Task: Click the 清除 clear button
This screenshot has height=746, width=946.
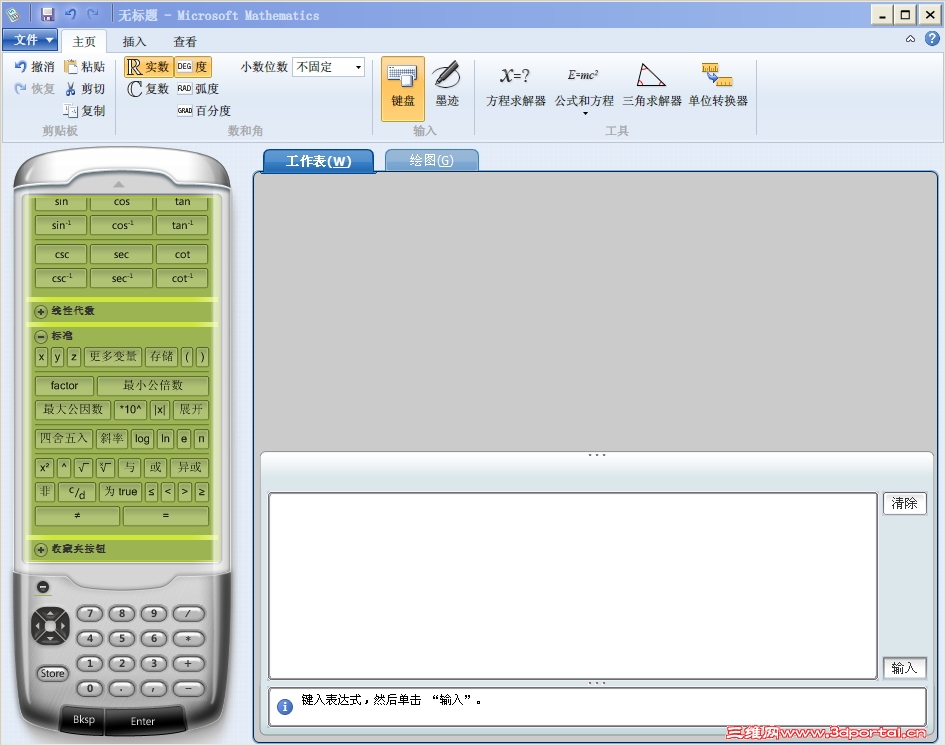Action: (904, 503)
